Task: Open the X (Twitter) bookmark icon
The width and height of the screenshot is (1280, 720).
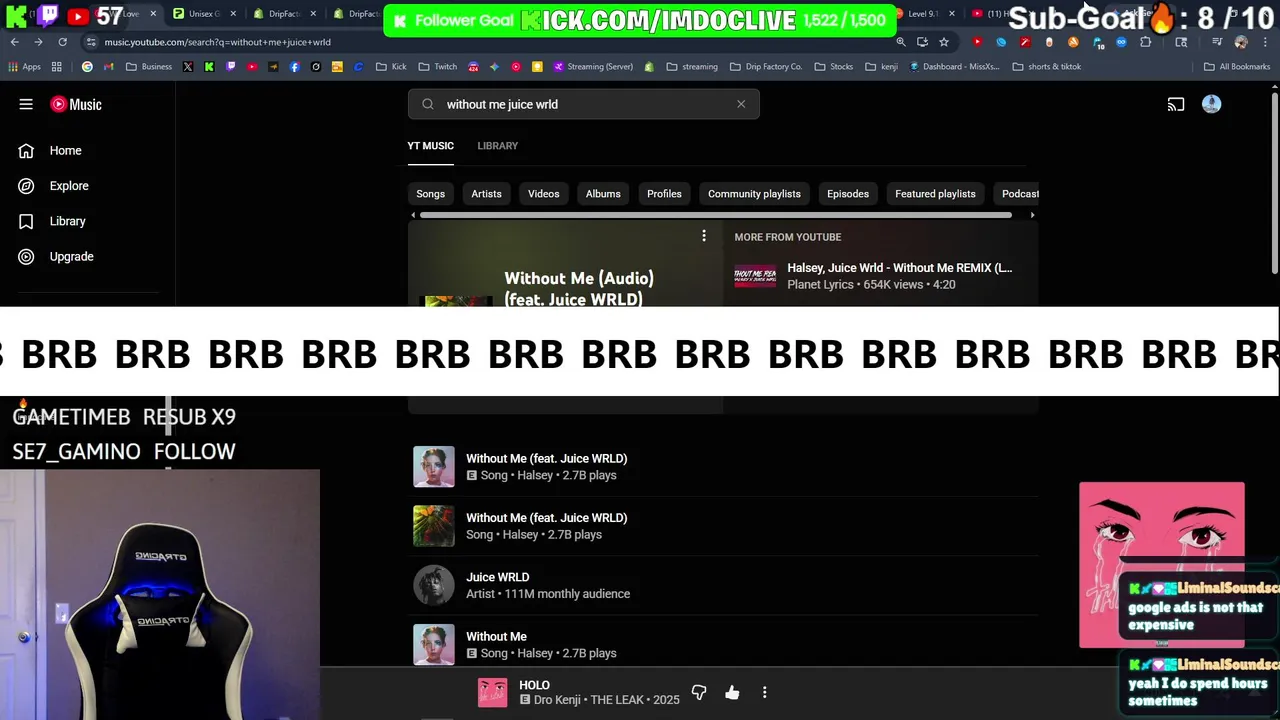Action: (x=188, y=67)
